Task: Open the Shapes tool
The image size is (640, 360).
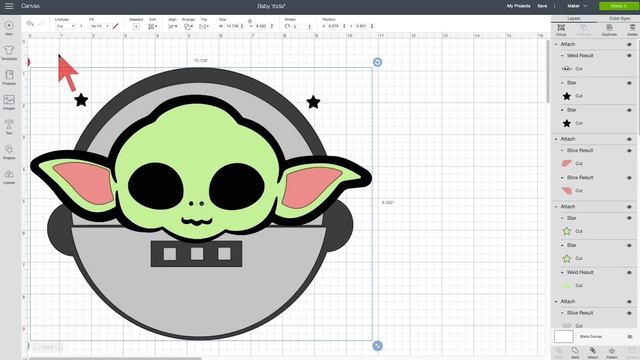Action: (x=9, y=151)
